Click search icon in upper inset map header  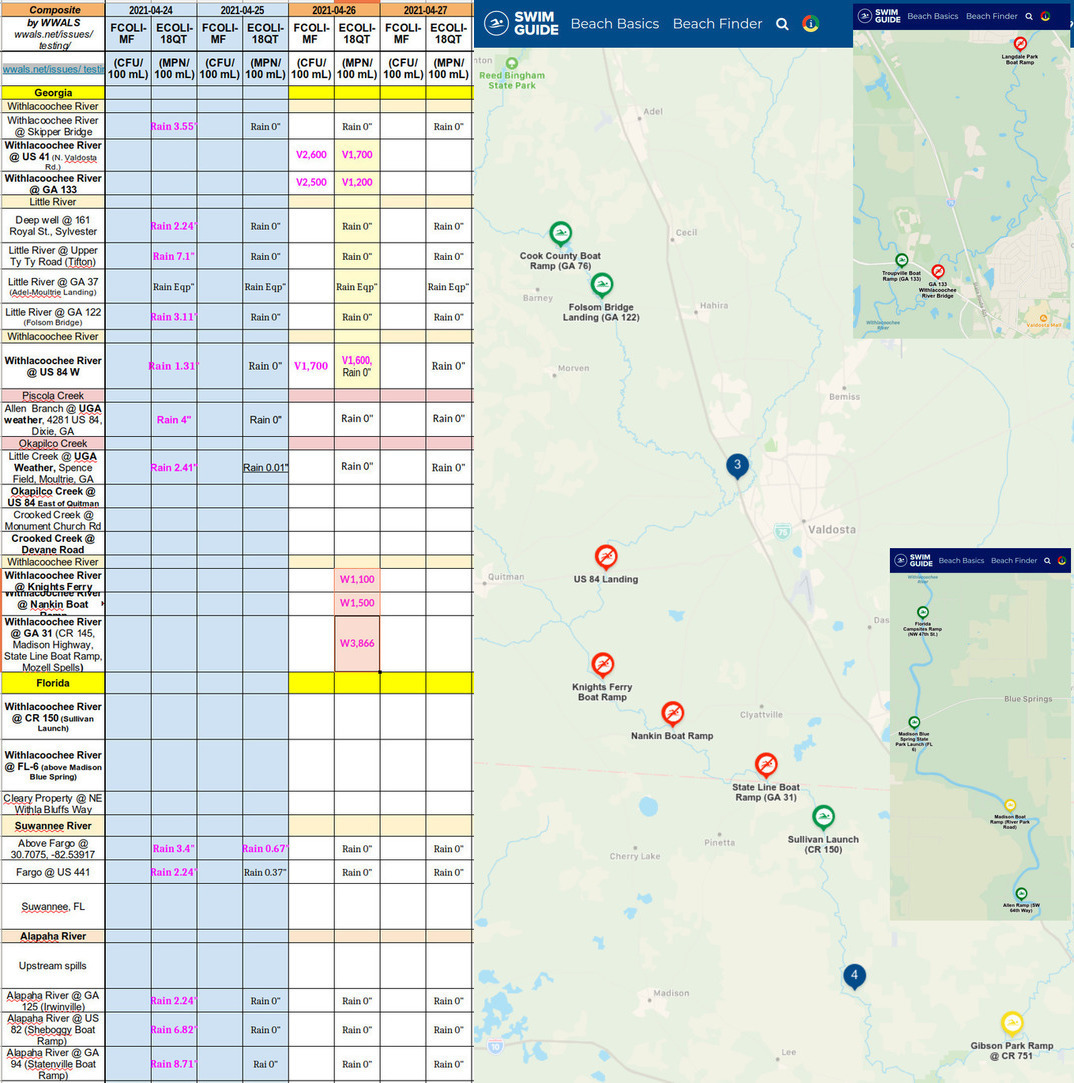1029,17
